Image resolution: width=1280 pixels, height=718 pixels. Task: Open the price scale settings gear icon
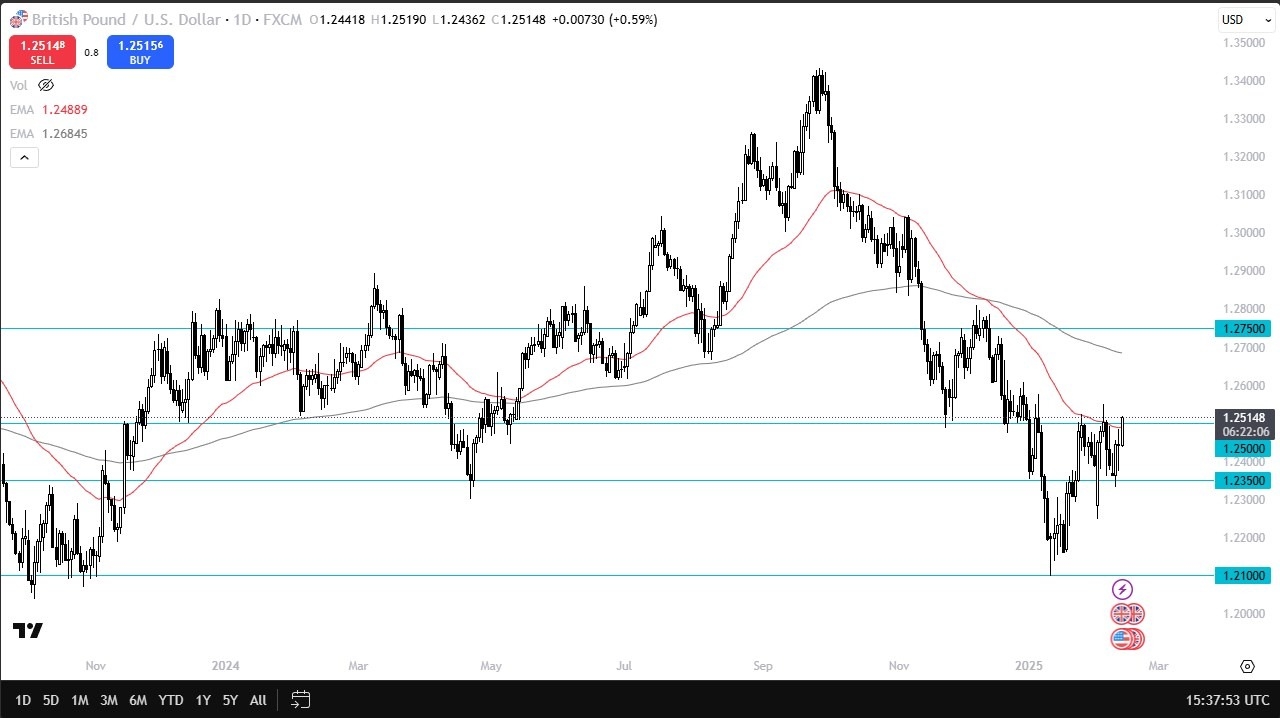tap(1247, 666)
